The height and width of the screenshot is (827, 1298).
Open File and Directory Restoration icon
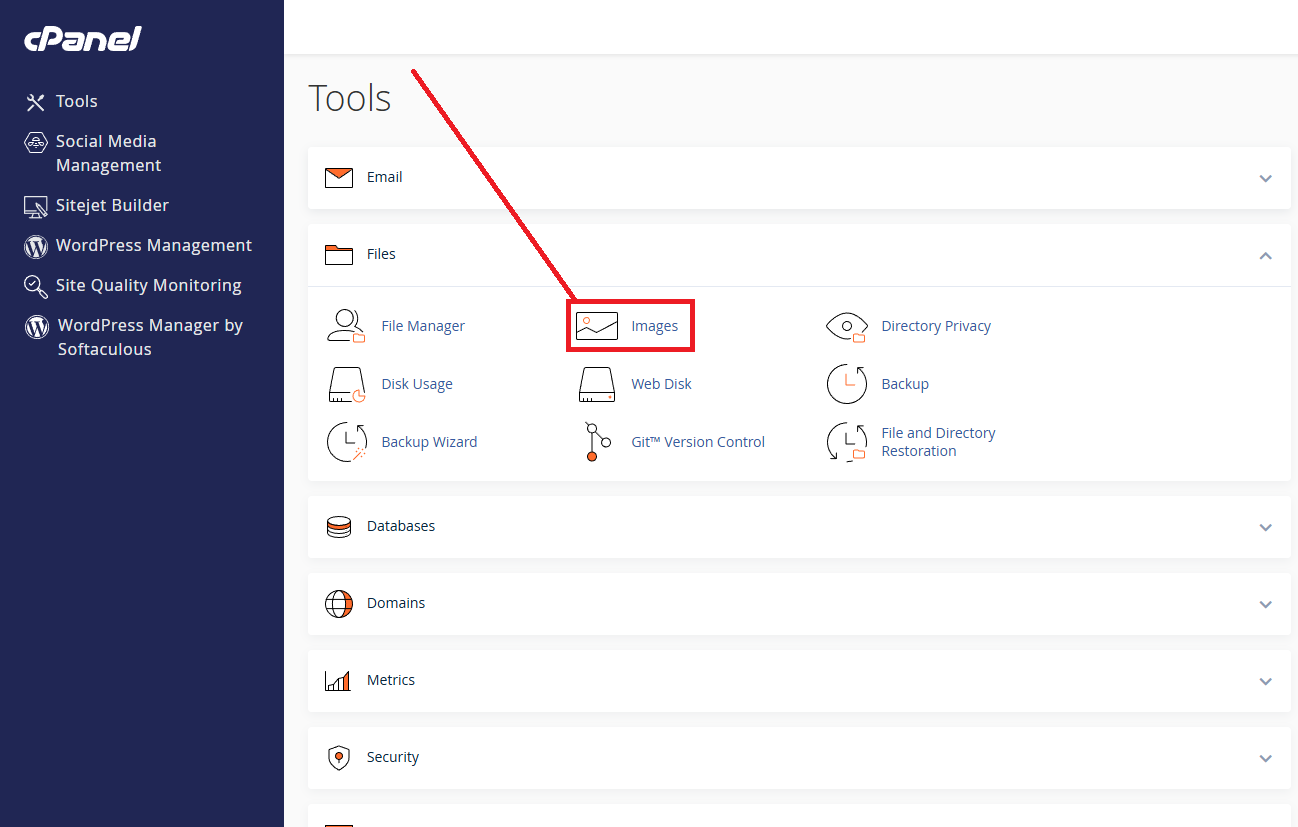[x=847, y=442]
